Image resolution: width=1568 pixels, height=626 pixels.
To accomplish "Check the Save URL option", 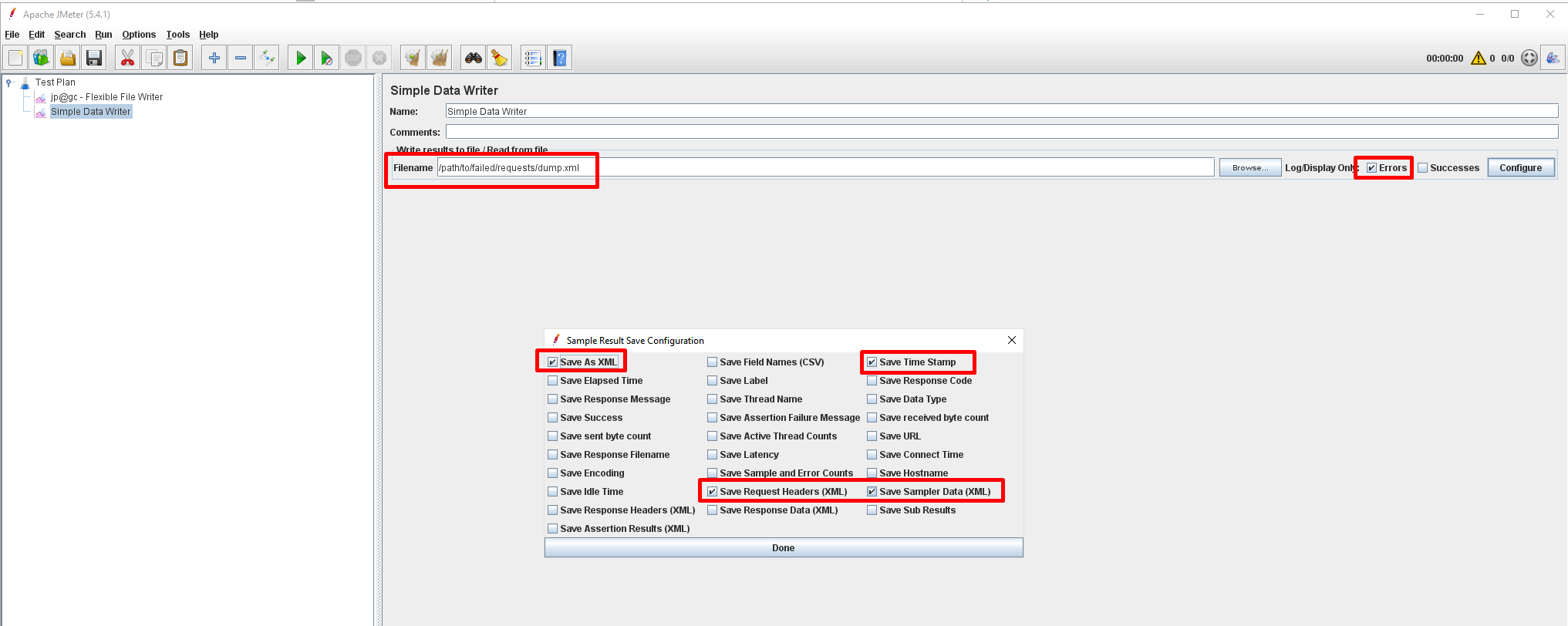I will (872, 436).
